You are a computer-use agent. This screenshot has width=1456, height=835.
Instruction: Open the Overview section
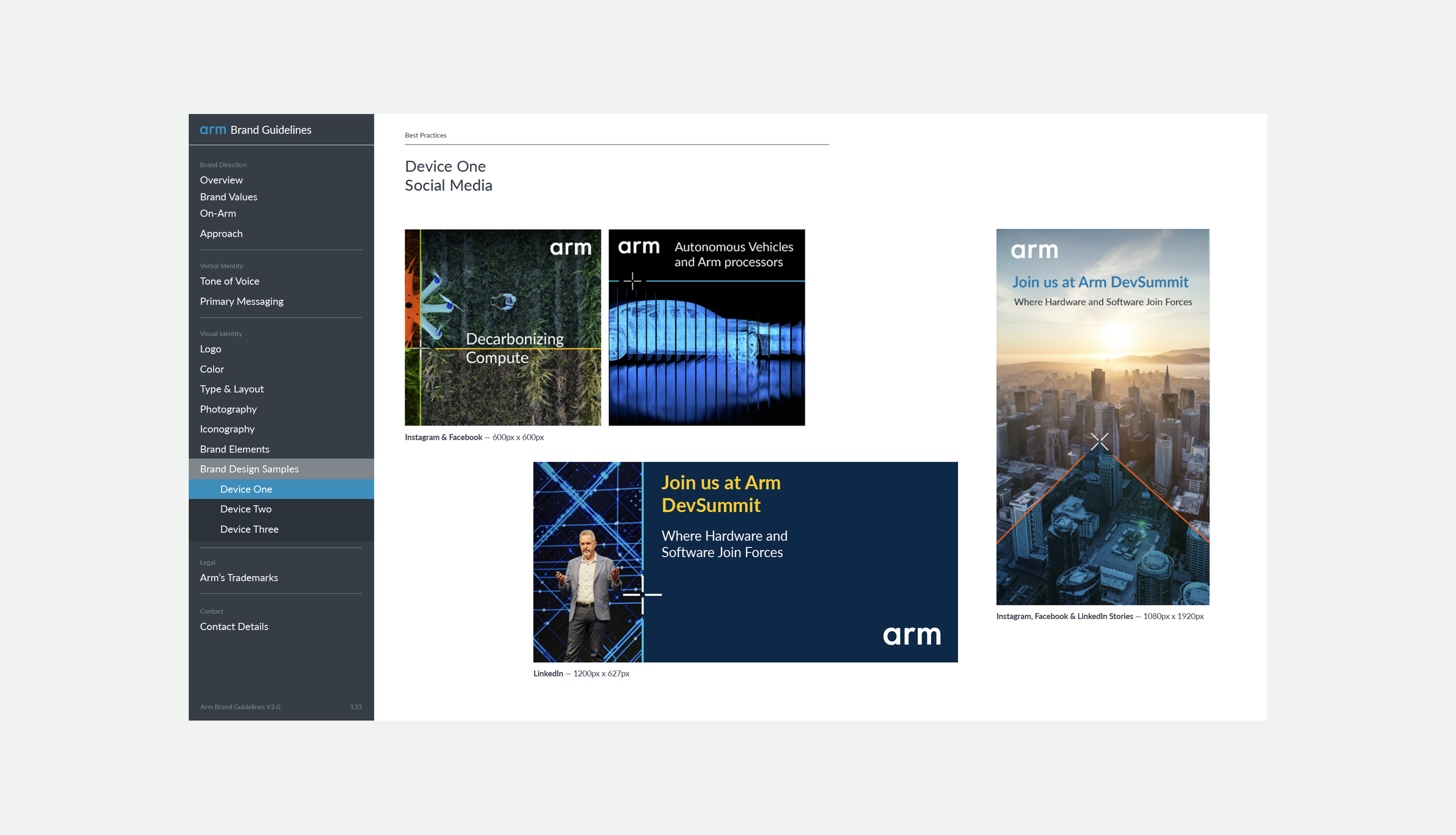pos(221,180)
